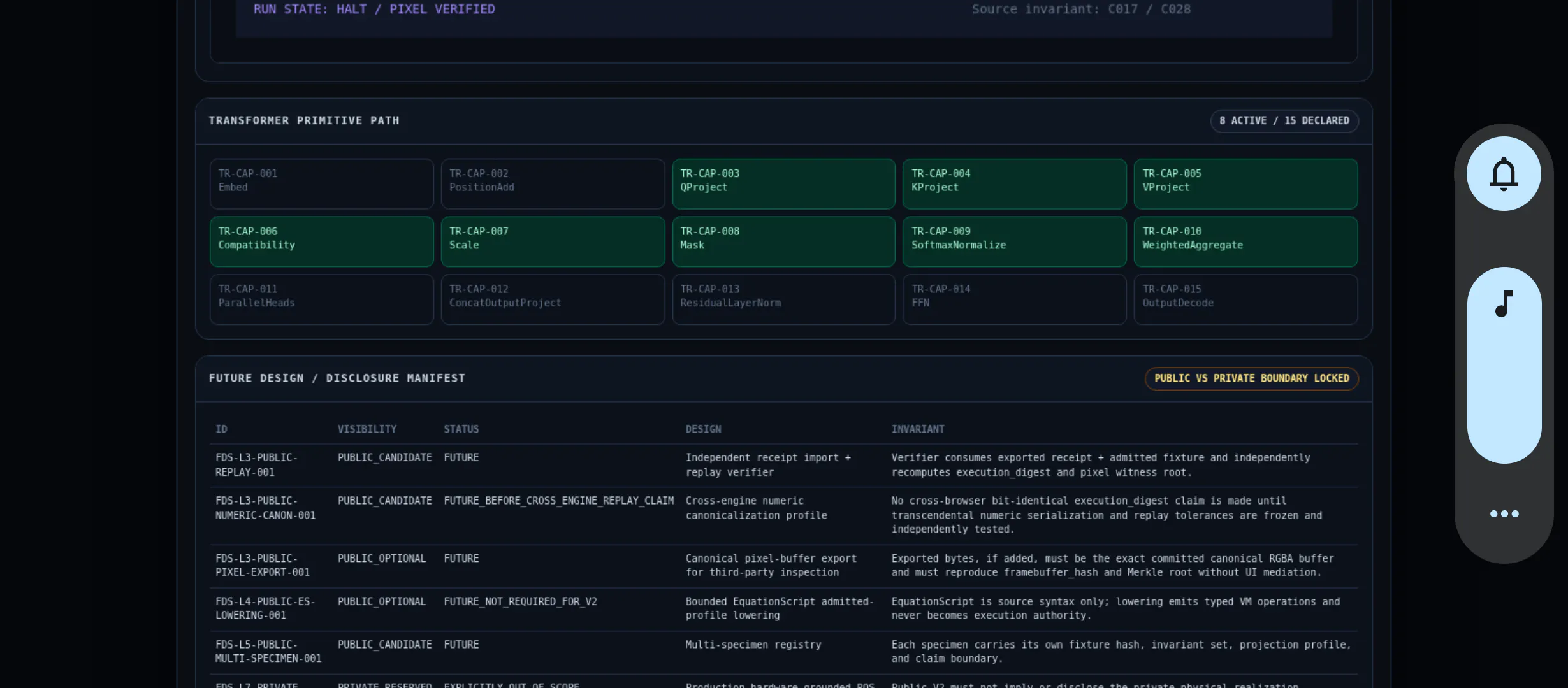Click the ID column header

point(221,429)
